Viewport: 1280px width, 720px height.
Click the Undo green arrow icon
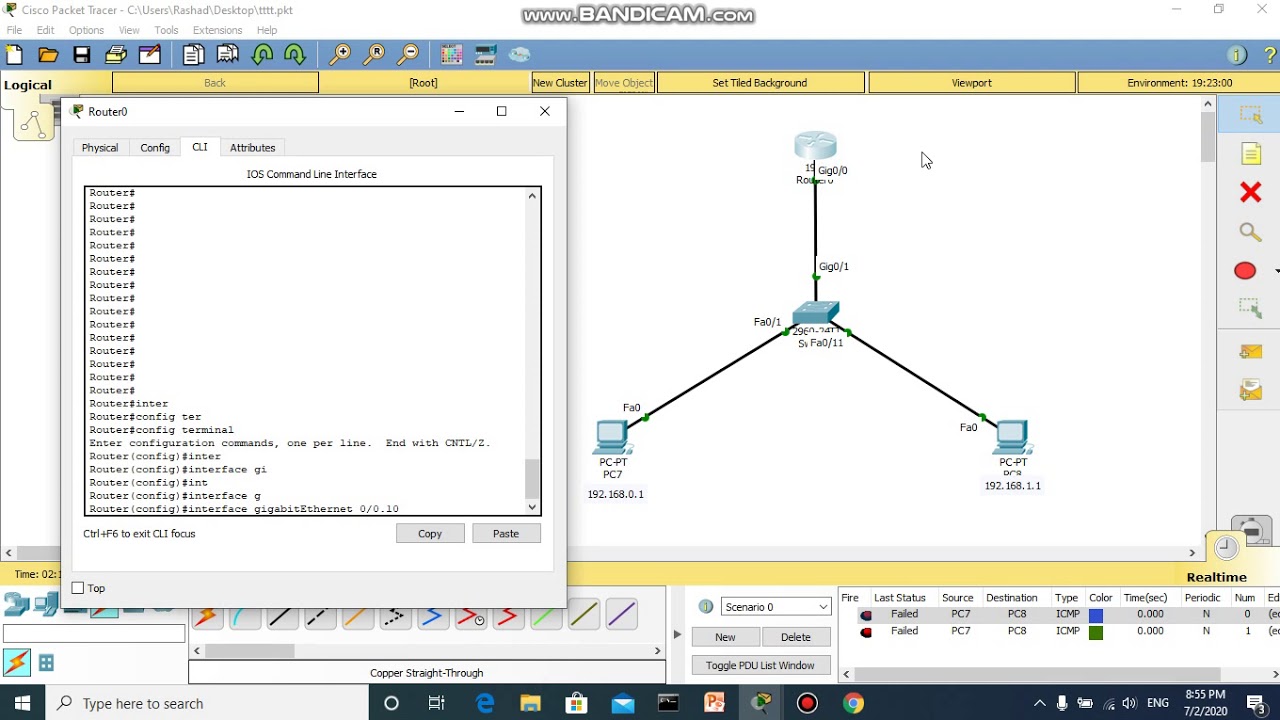[x=262, y=55]
